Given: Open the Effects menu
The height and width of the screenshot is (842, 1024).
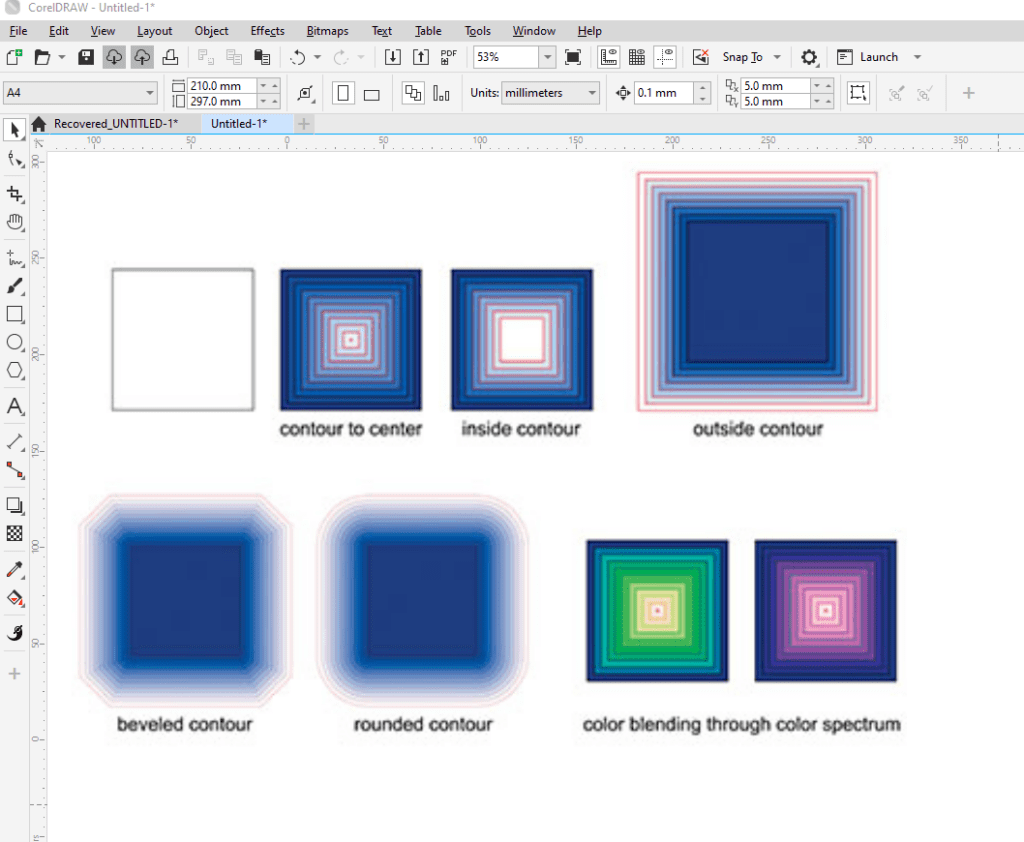Looking at the screenshot, I should pyautogui.click(x=267, y=31).
